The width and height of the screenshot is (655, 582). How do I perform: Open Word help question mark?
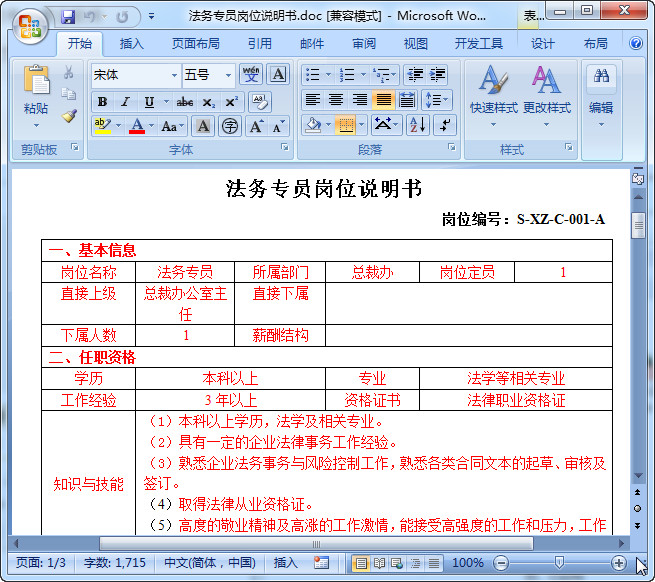click(x=636, y=43)
